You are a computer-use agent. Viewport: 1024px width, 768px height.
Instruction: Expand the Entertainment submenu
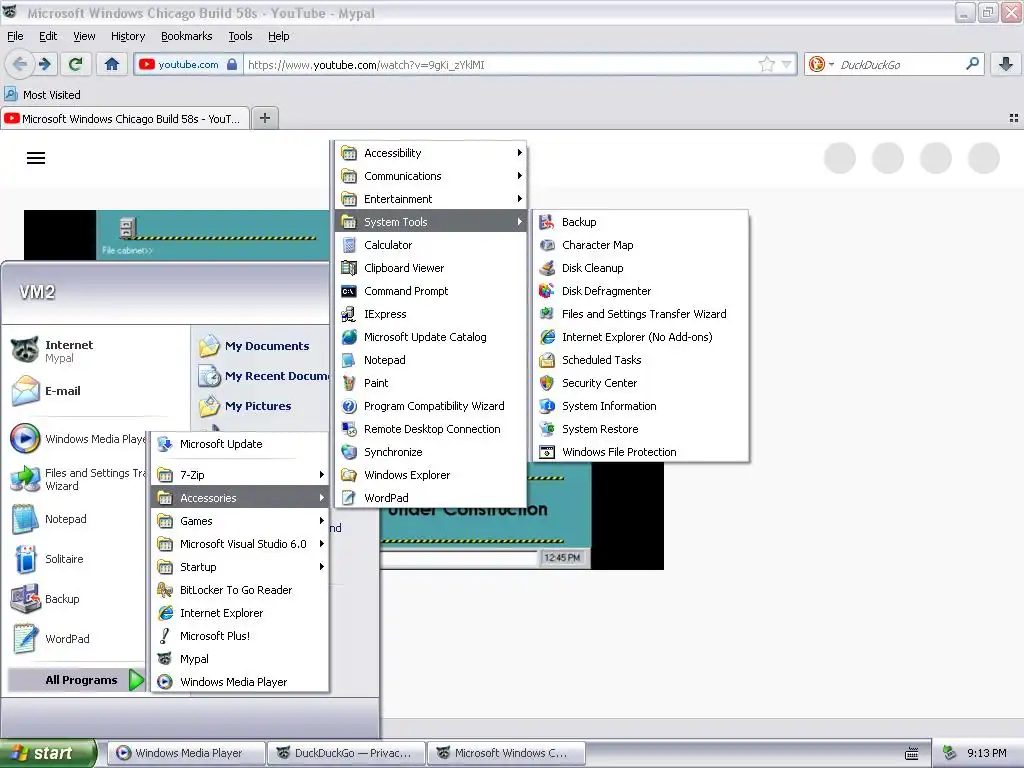(430, 199)
